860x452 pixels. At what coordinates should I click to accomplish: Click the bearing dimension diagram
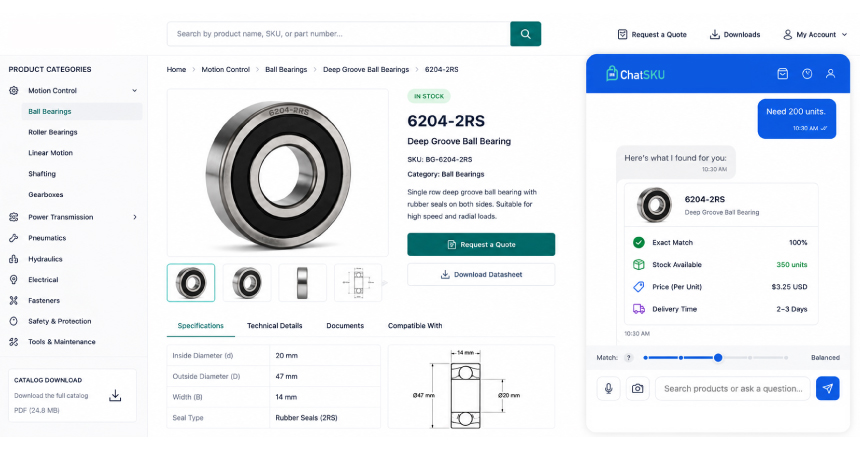(x=471, y=387)
